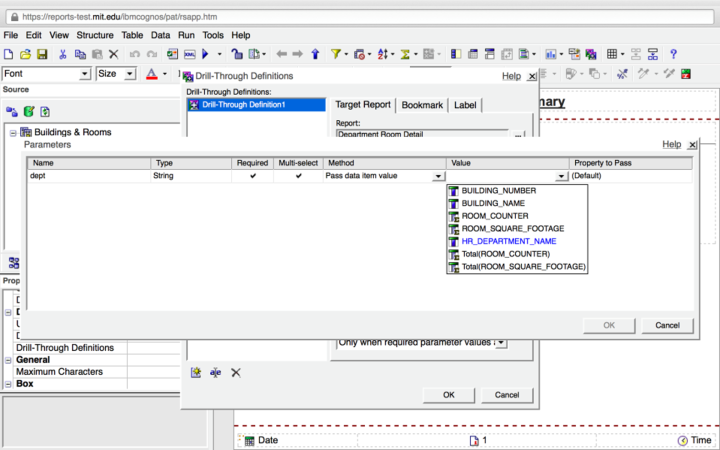This screenshot has width=720, height=450.
Task: Click the New Drill-Through Definition icon
Action: point(196,372)
